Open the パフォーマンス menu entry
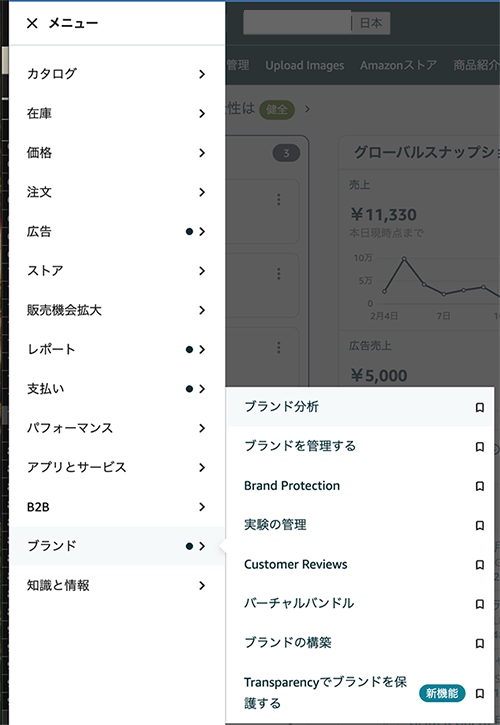The image size is (500, 725). click(117, 428)
